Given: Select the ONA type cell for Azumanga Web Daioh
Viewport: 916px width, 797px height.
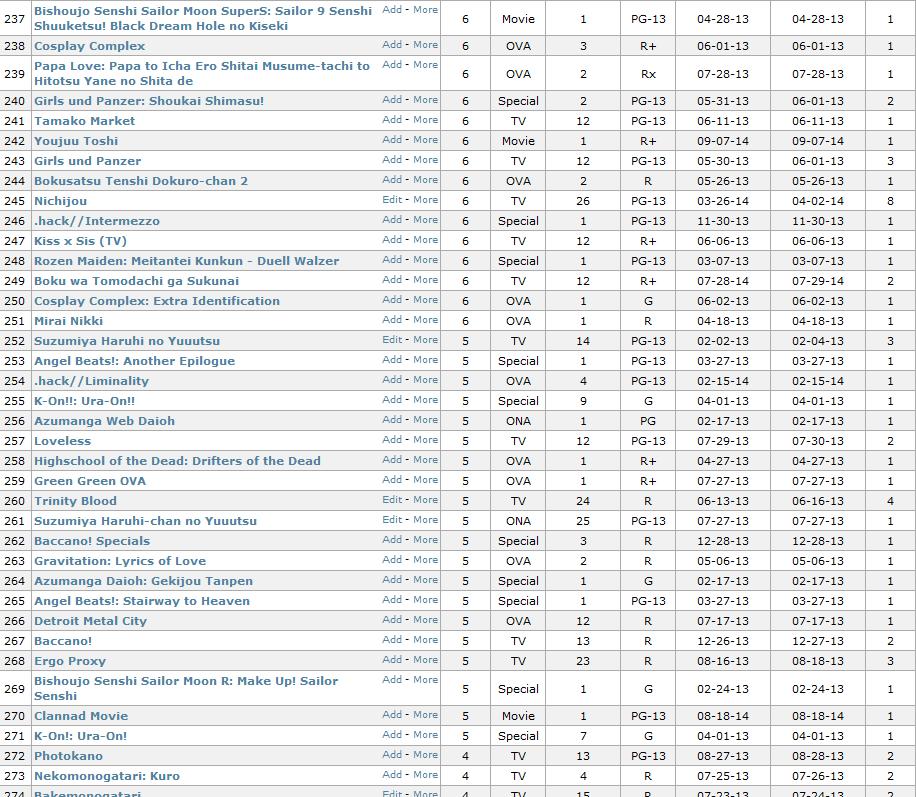Looking at the screenshot, I should pyautogui.click(x=518, y=421).
